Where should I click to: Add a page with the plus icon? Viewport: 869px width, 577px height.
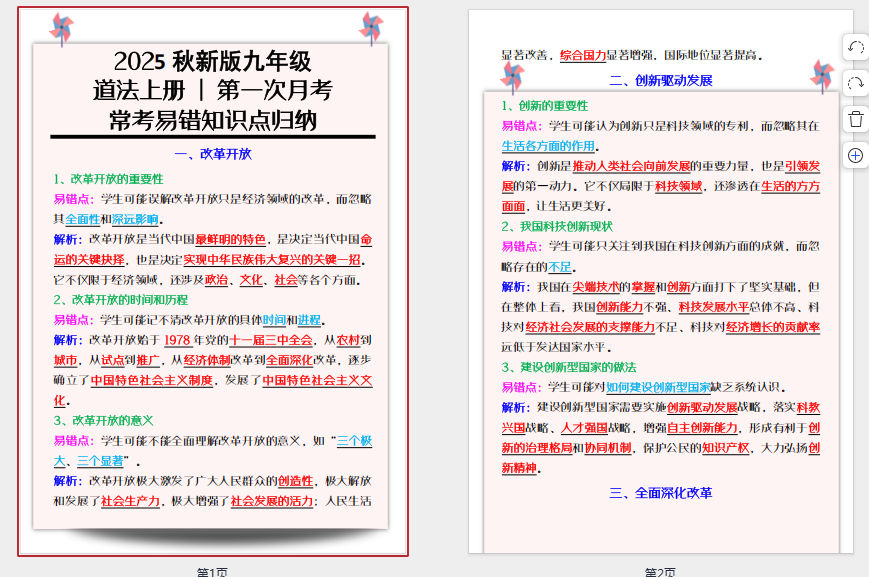click(855, 155)
